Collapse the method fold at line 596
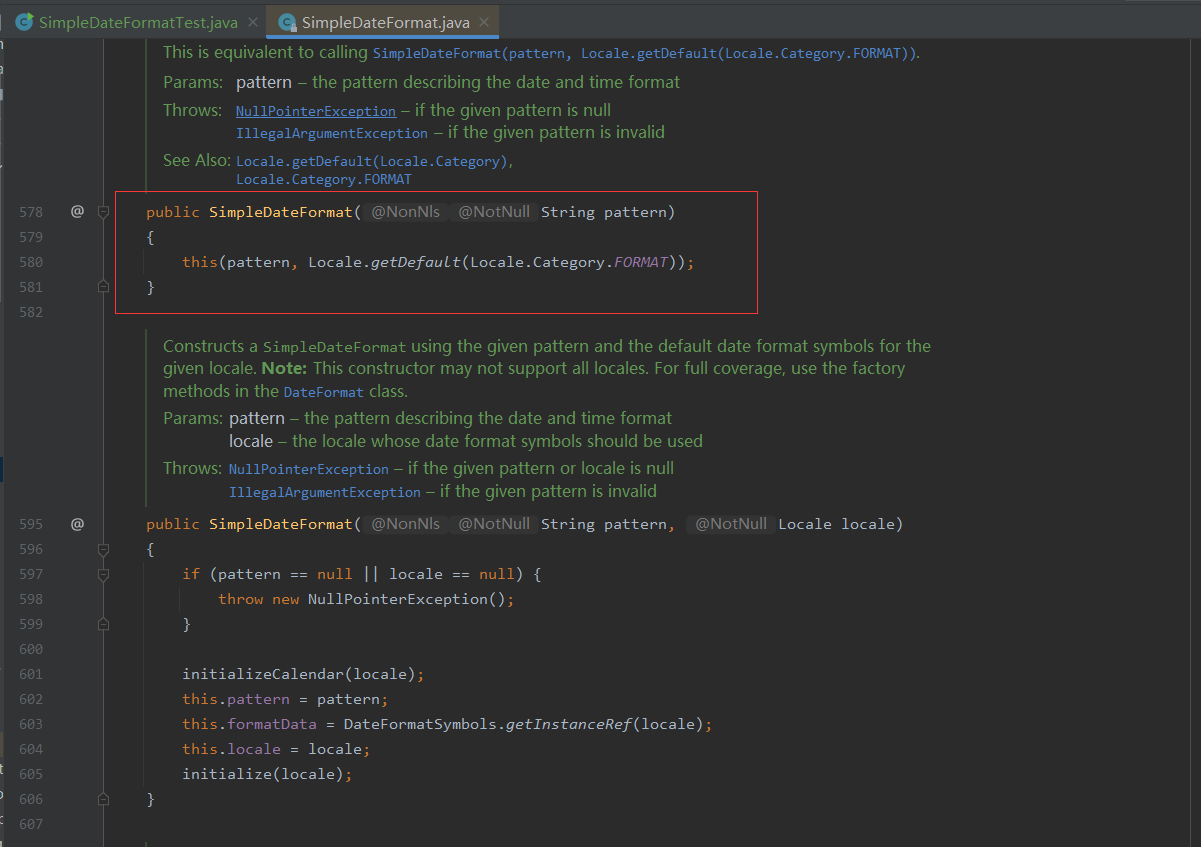 [x=103, y=548]
